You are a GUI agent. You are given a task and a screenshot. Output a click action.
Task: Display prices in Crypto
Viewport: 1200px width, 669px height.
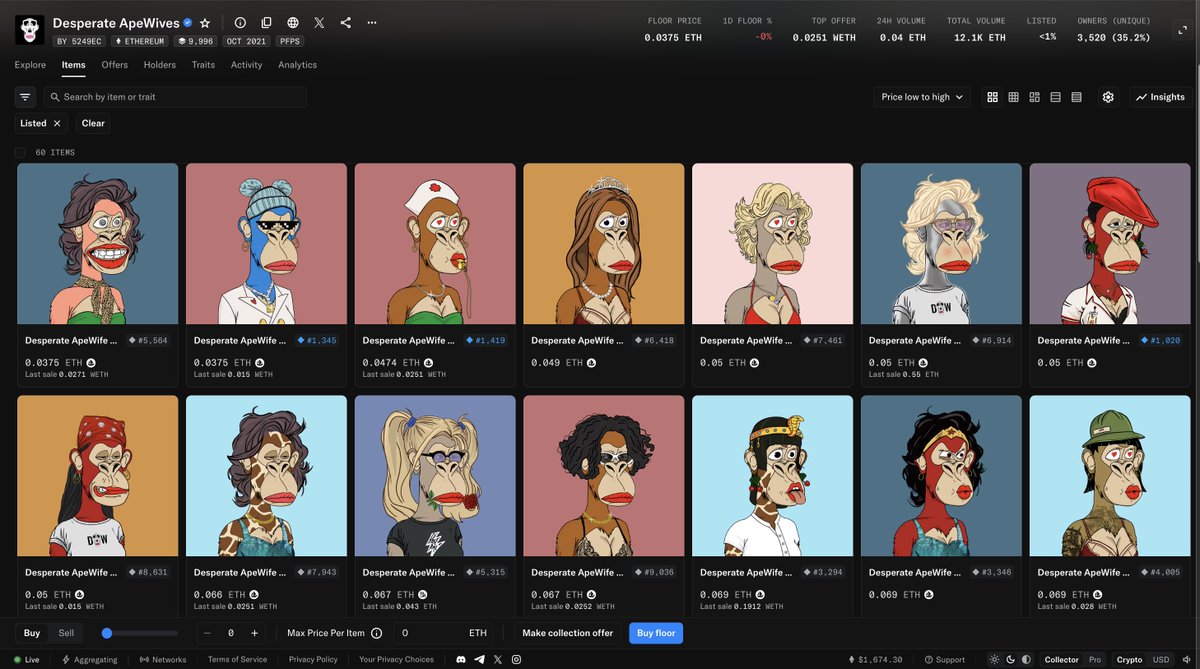(1129, 659)
